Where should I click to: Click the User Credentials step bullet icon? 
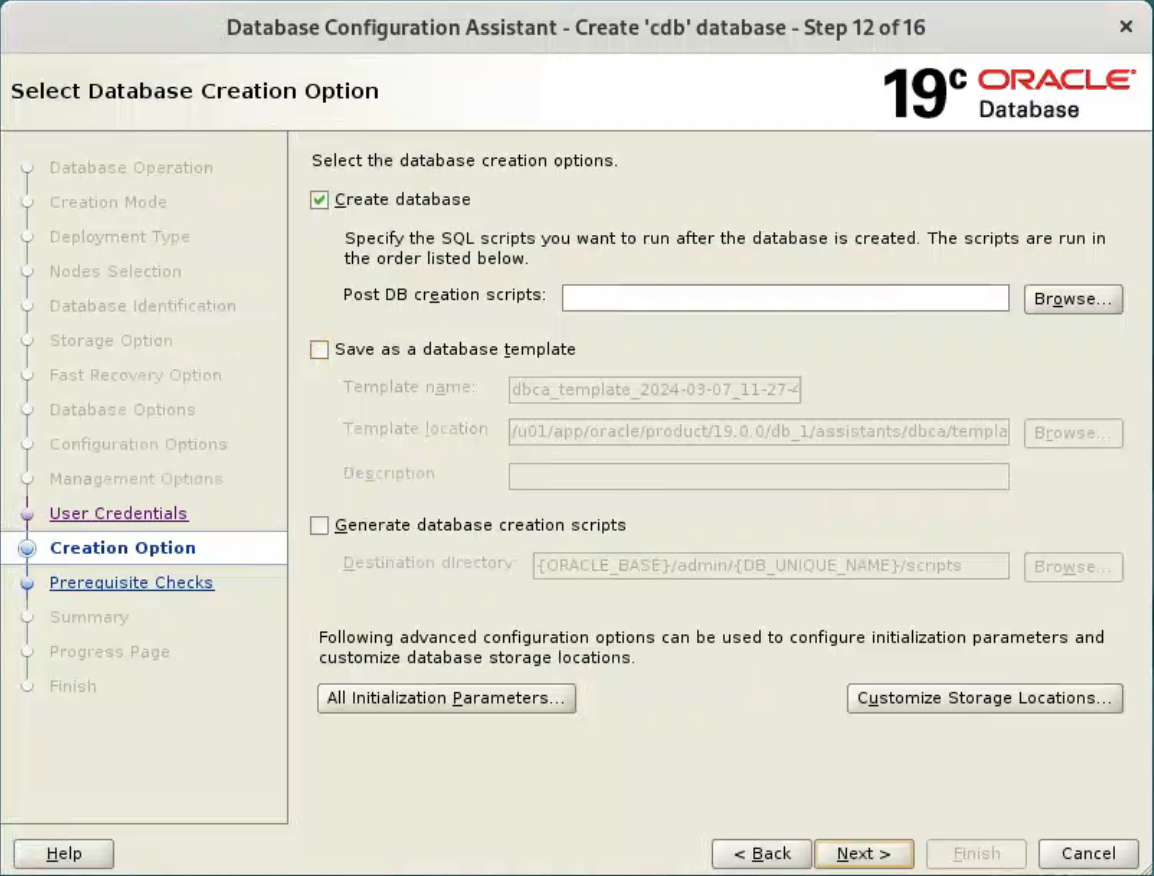(27, 514)
